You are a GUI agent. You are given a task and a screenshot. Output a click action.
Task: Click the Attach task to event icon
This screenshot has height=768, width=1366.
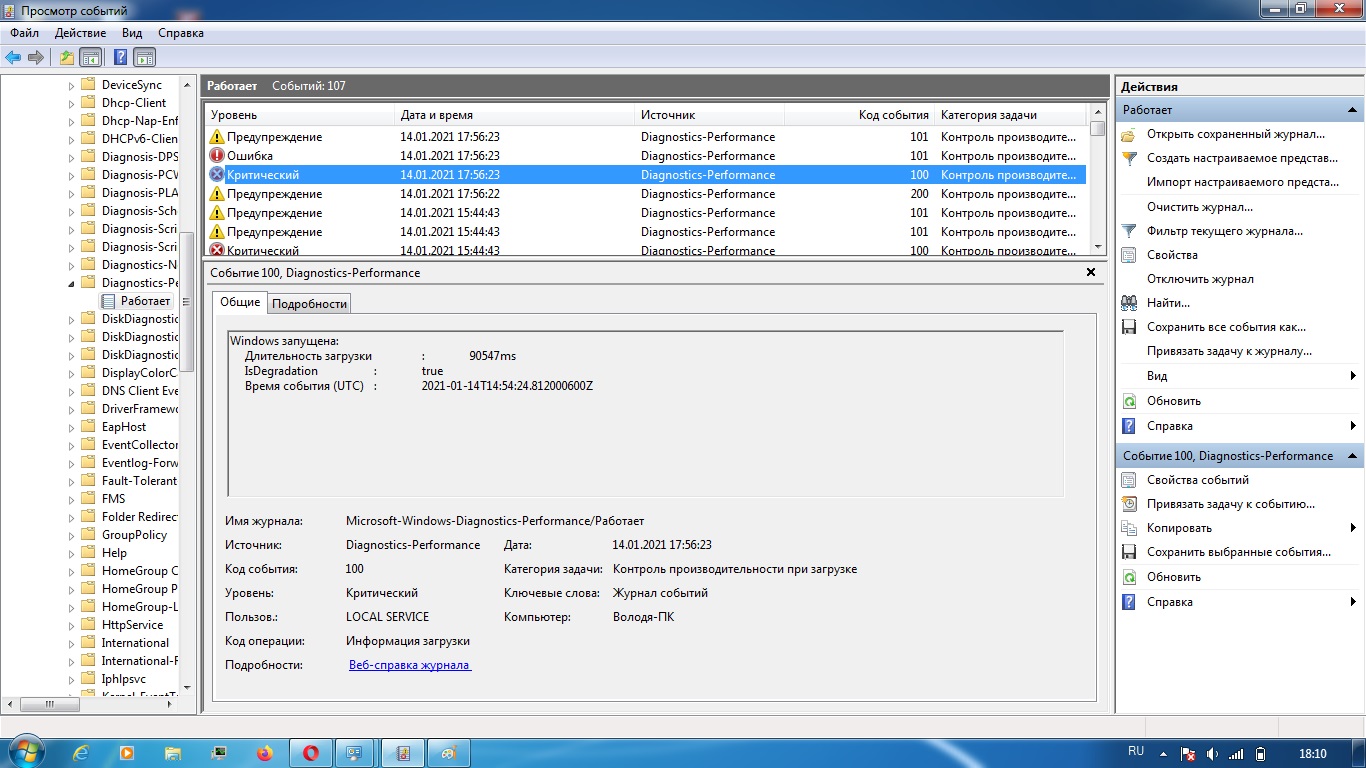tap(1129, 504)
